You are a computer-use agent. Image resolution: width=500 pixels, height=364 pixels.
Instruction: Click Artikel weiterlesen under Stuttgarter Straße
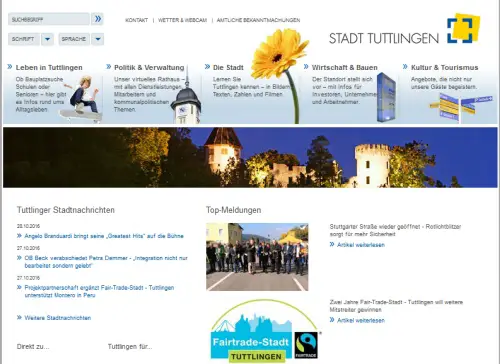(361, 245)
